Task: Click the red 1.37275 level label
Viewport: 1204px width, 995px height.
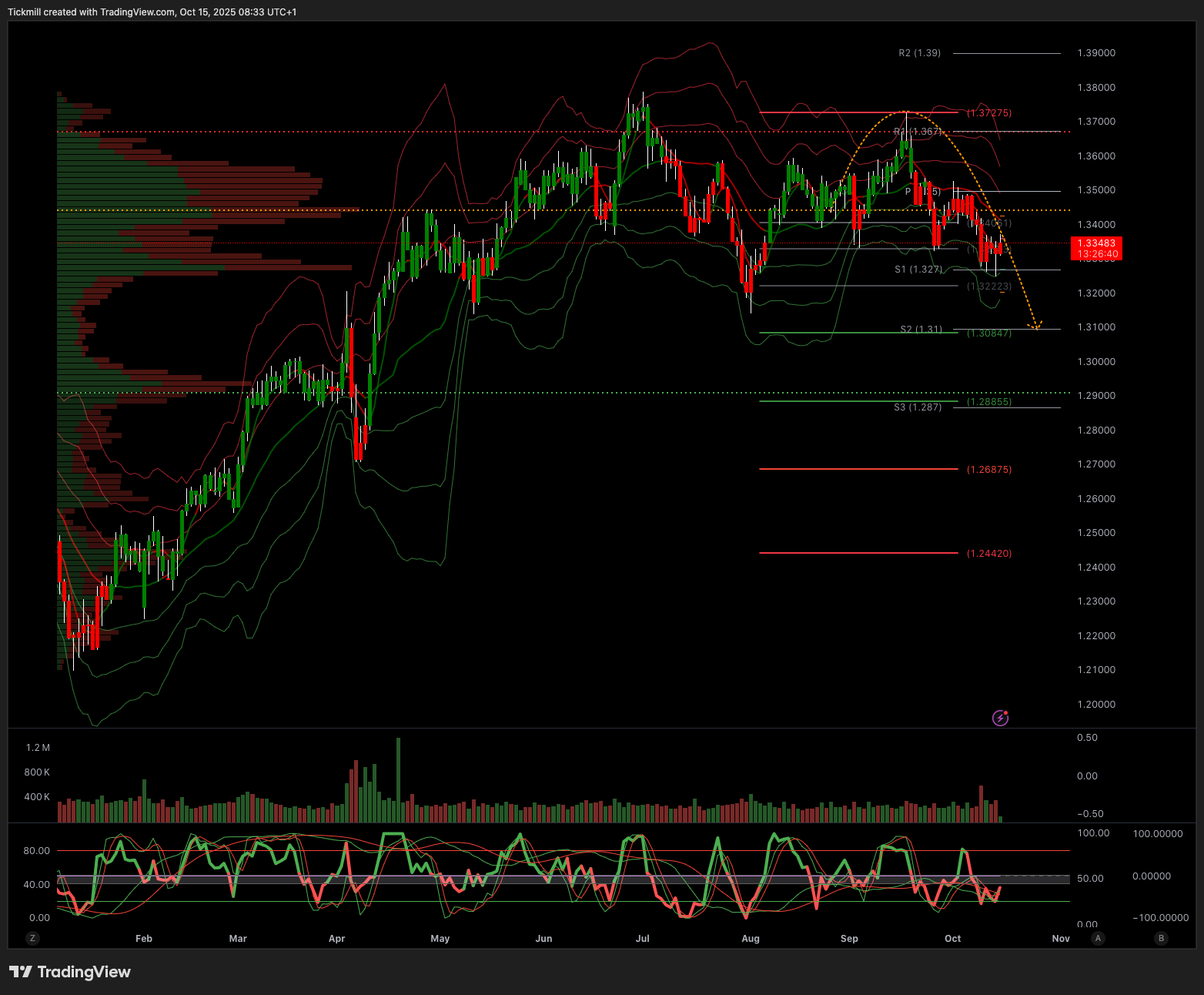Action: [989, 113]
